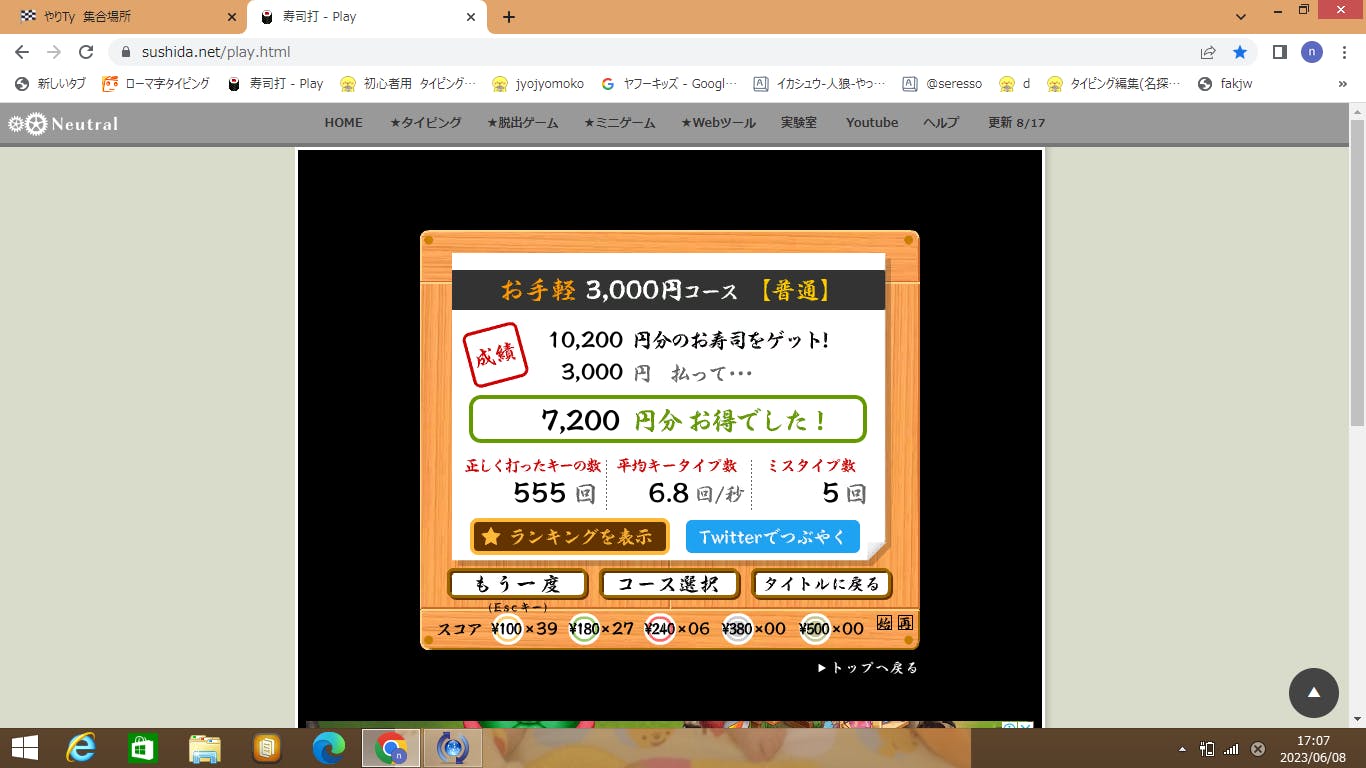Expand the hidden bookmarks overflow chevron
The image size is (1366, 768).
tap(1342, 84)
